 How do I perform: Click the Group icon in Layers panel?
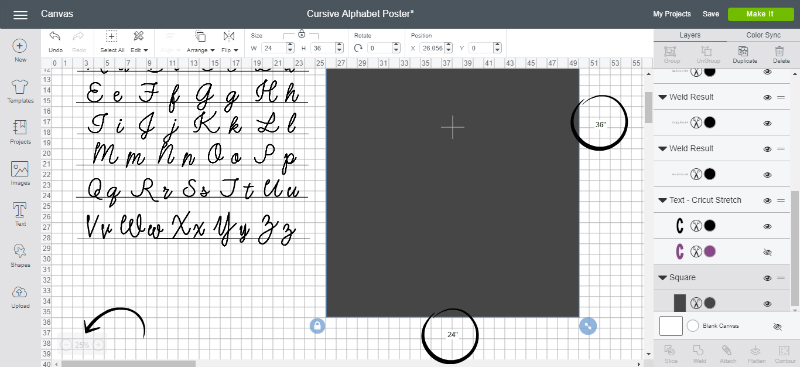pyautogui.click(x=670, y=51)
